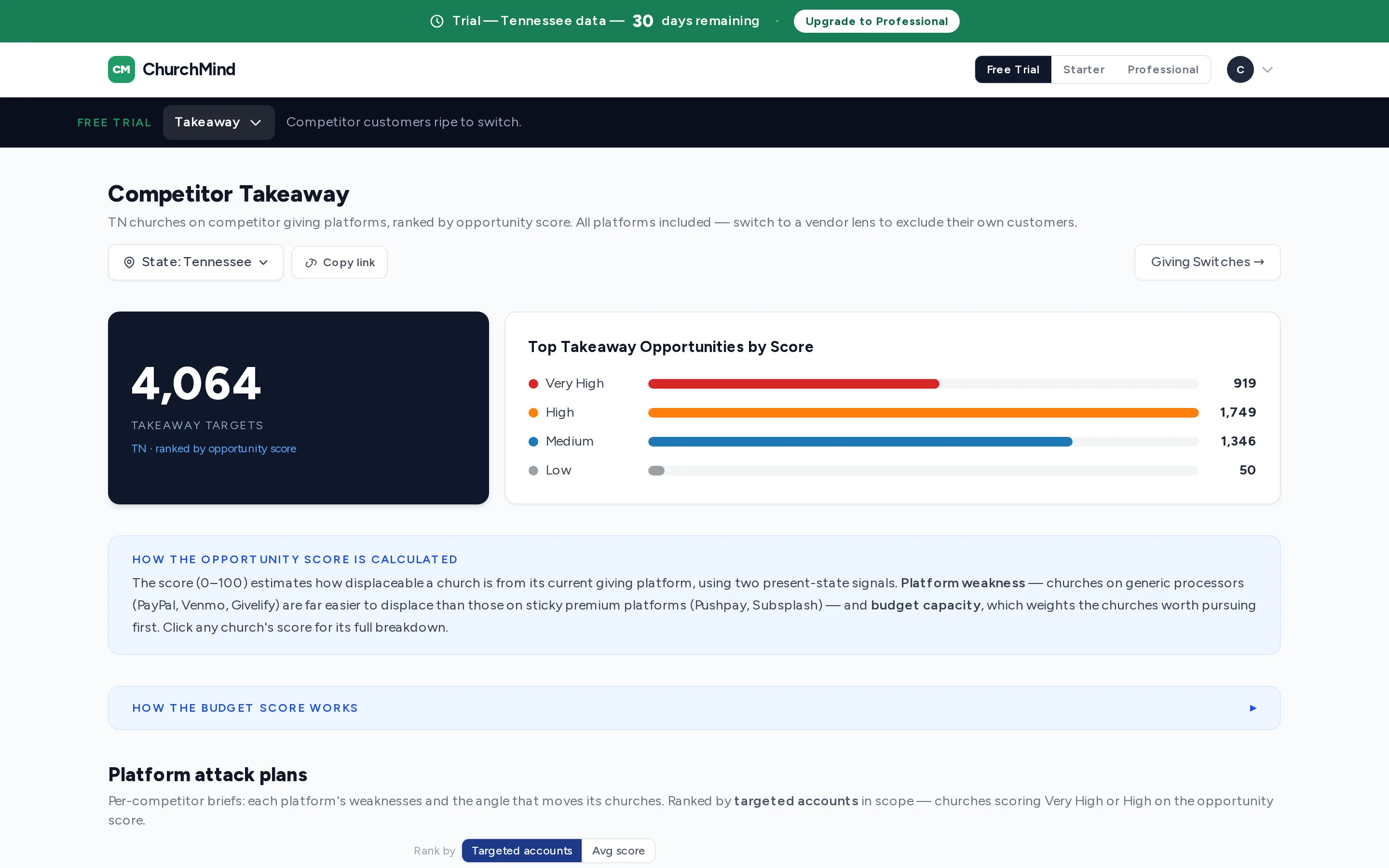1389x868 pixels.
Task: Click the Medium label in chart
Action: (x=570, y=441)
